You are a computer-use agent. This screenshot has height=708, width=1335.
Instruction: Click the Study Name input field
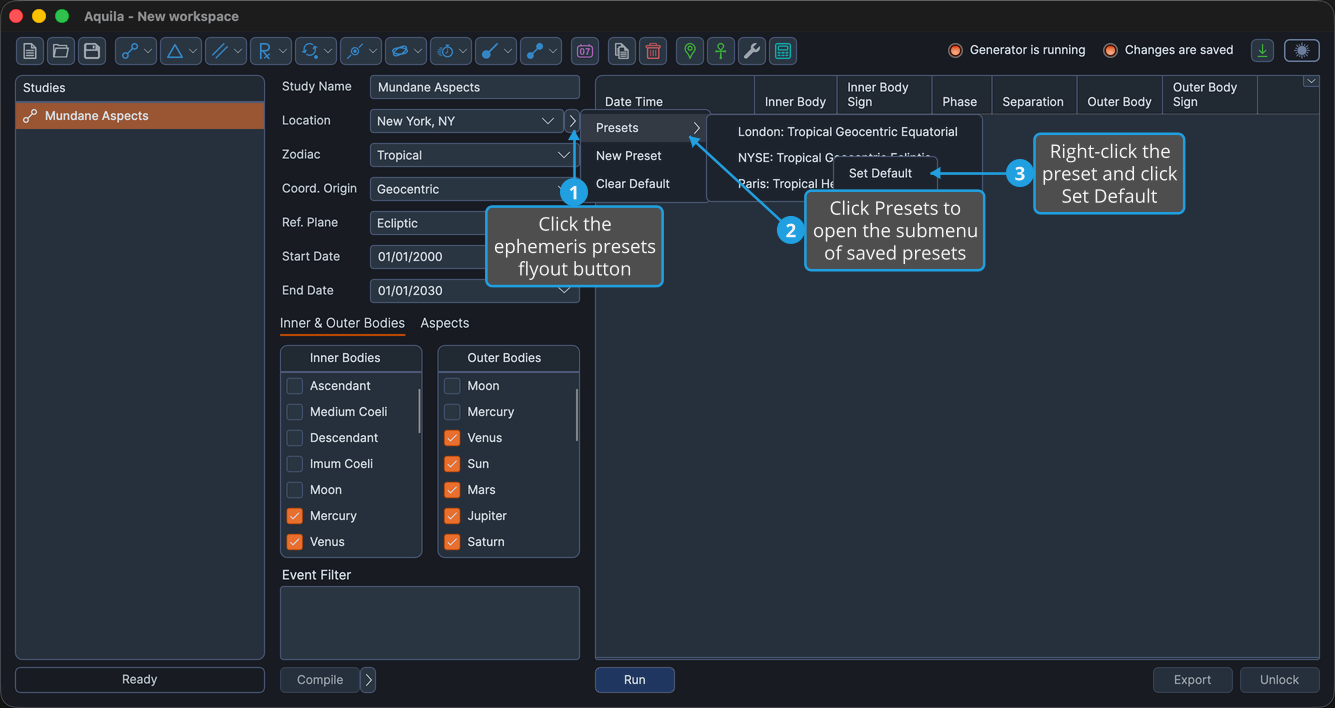[474, 87]
